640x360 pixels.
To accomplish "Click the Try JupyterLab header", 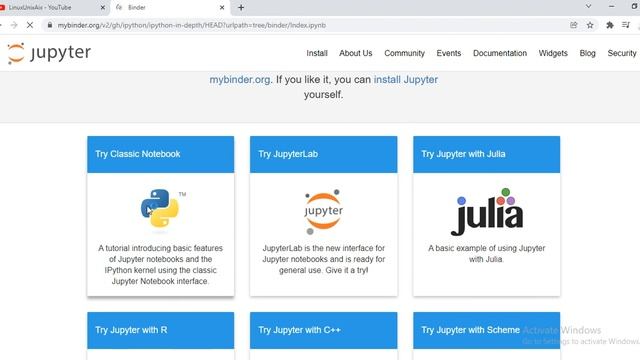I will coord(323,154).
